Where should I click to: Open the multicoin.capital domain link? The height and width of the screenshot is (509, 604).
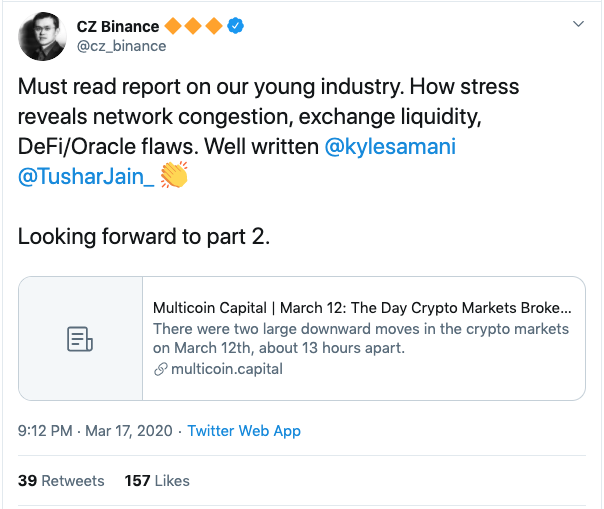coord(227,369)
